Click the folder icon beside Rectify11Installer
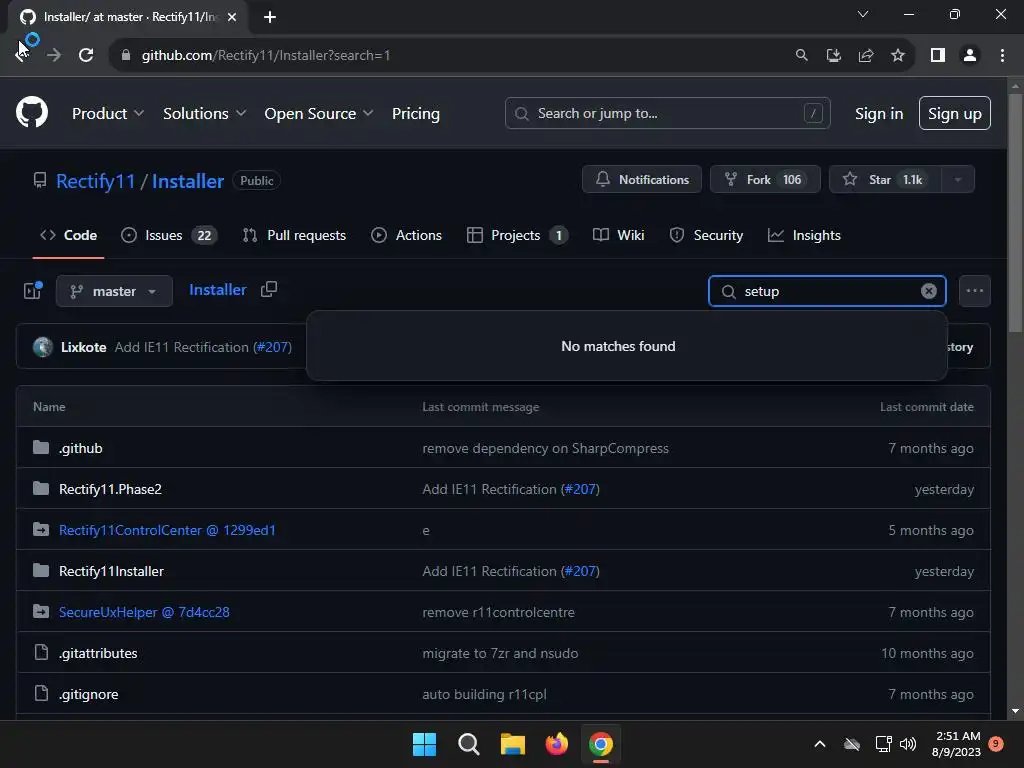Viewport: 1024px width, 768px height. click(x=41, y=571)
